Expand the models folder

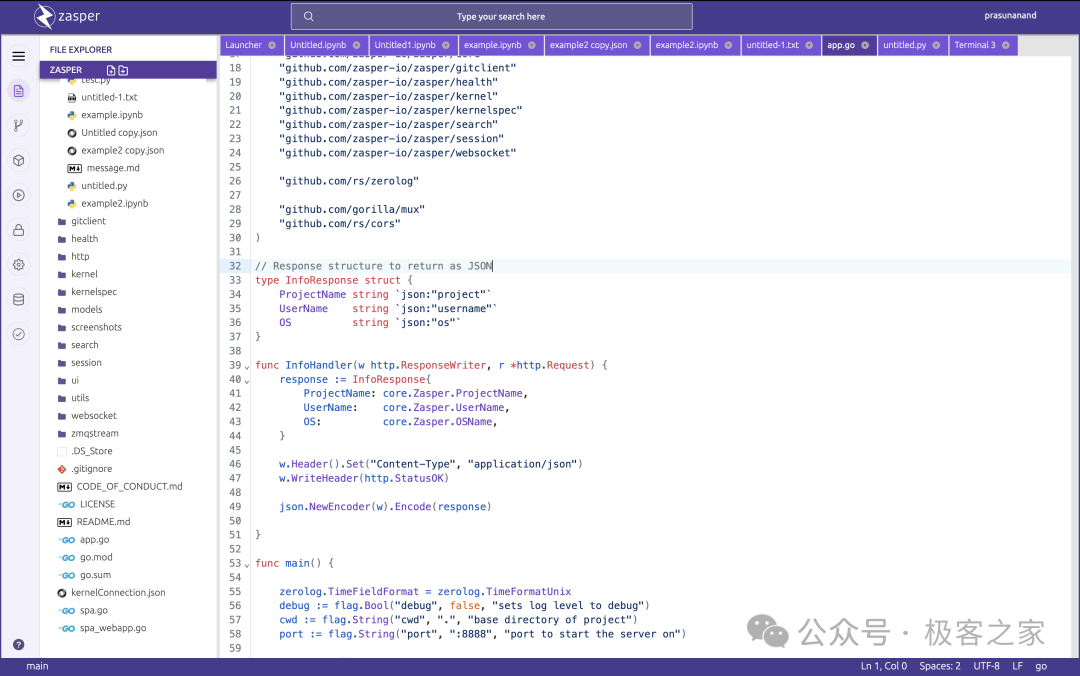tap(80, 309)
